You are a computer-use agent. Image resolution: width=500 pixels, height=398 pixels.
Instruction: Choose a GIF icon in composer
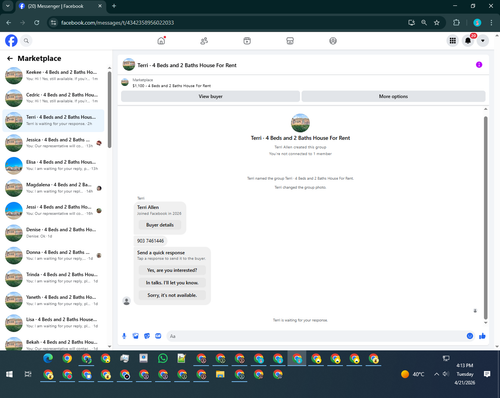click(158, 336)
